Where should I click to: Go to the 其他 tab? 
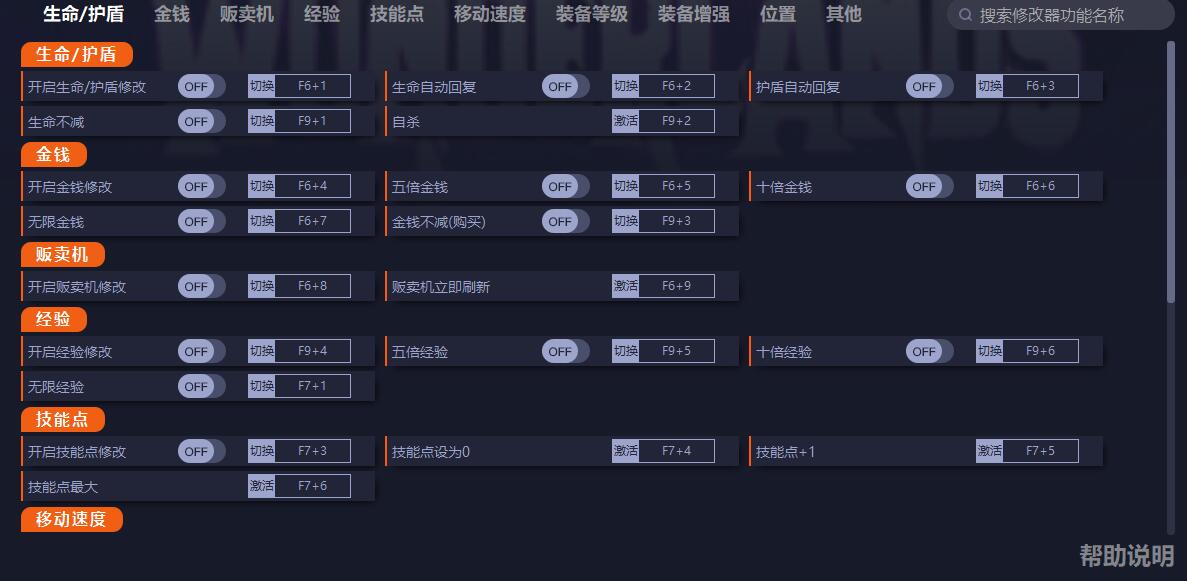pyautogui.click(x=844, y=14)
